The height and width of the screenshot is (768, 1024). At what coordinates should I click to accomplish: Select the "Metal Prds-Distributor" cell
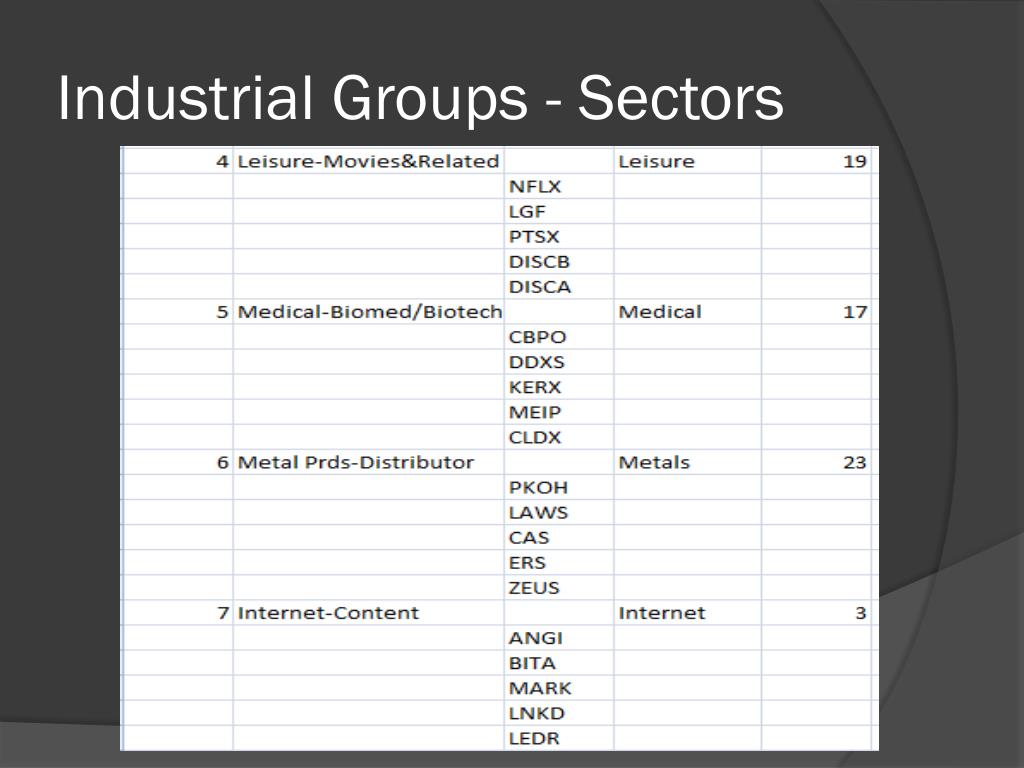pyautogui.click(x=368, y=462)
